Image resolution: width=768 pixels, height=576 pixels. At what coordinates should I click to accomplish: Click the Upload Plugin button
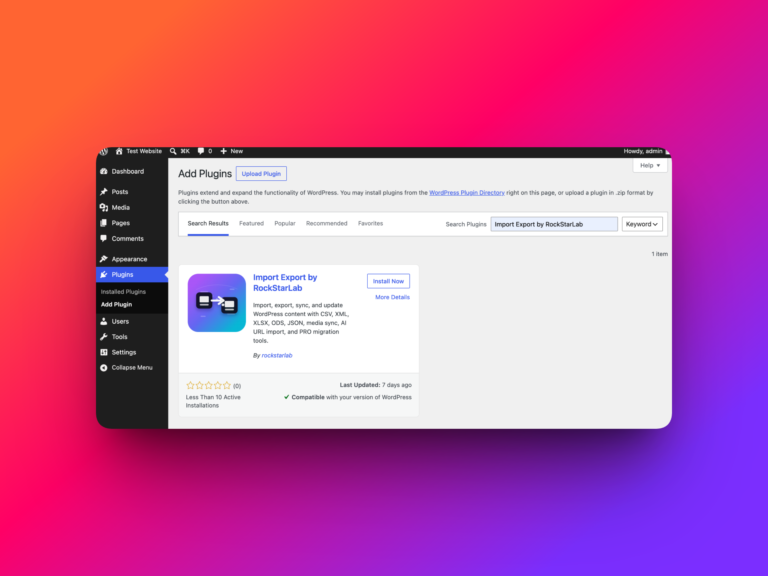[x=261, y=174]
